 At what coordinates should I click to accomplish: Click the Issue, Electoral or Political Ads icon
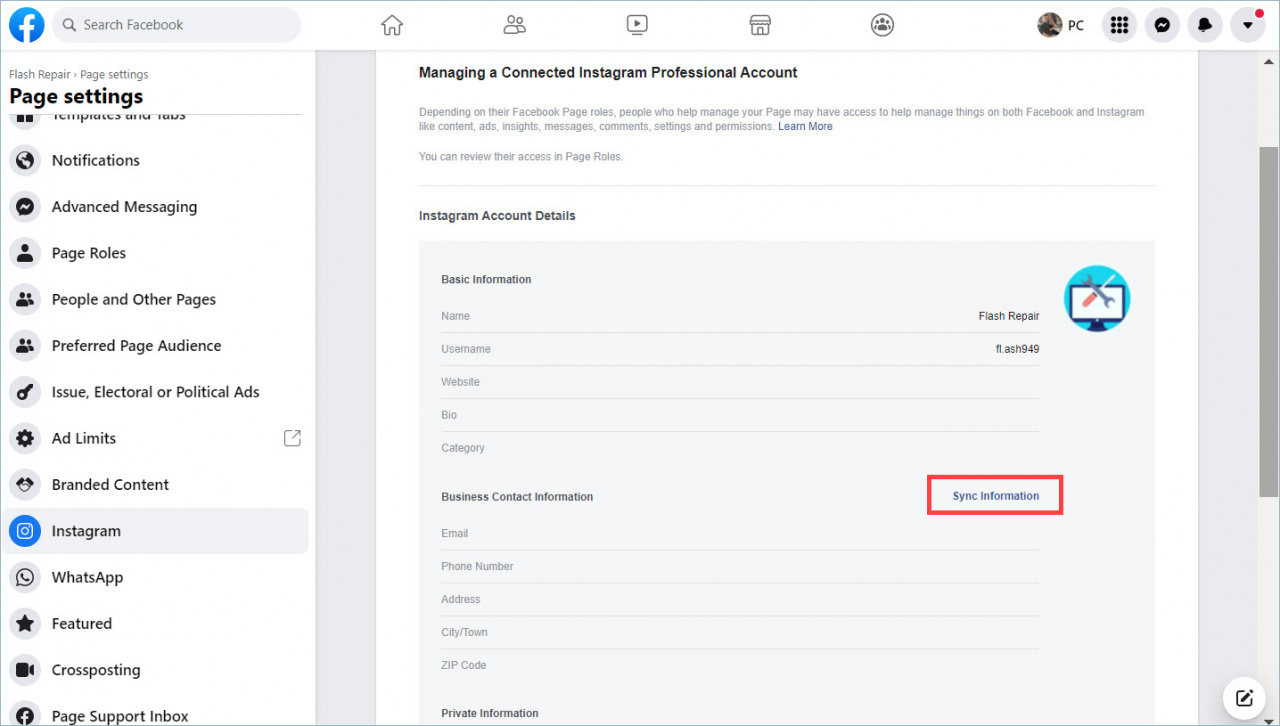(x=25, y=392)
